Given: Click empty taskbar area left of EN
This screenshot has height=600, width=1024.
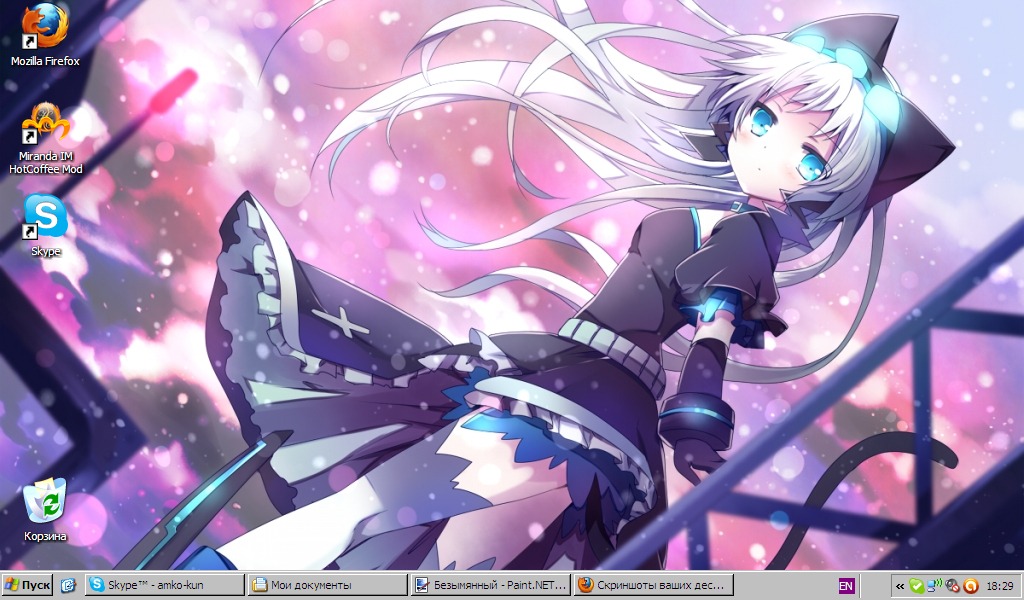Looking at the screenshot, I should point(785,585).
